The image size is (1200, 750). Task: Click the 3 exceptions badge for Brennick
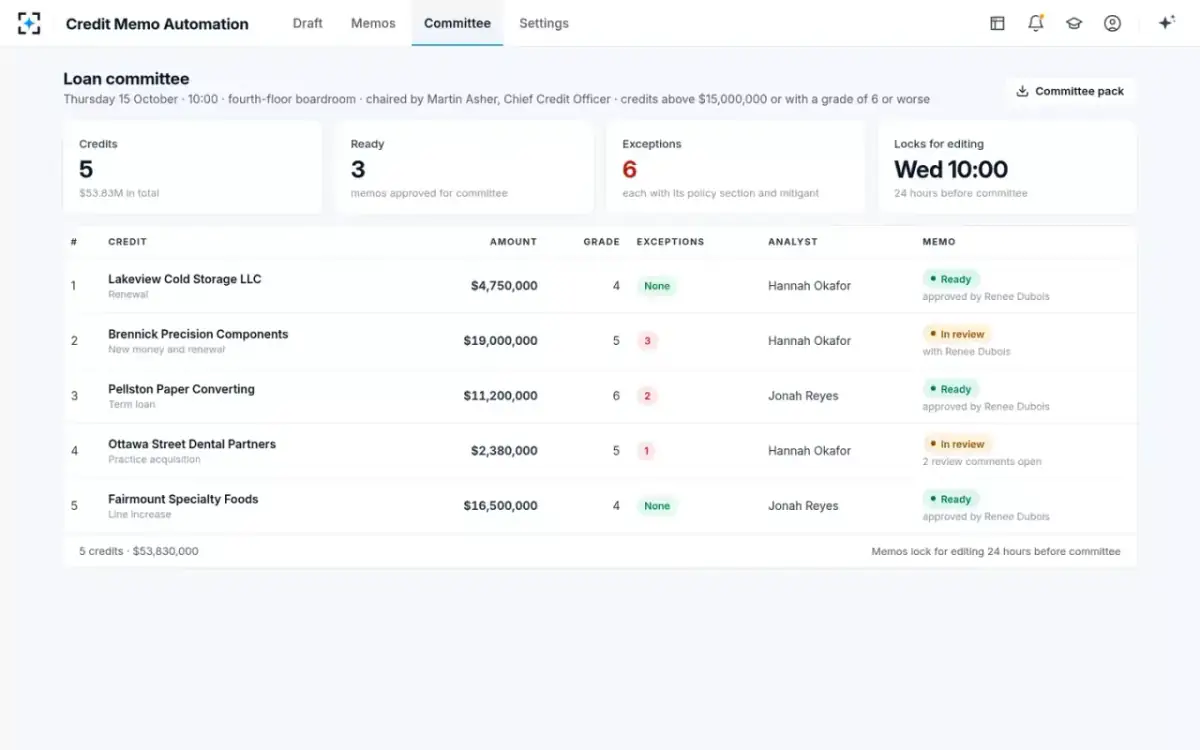click(x=647, y=341)
